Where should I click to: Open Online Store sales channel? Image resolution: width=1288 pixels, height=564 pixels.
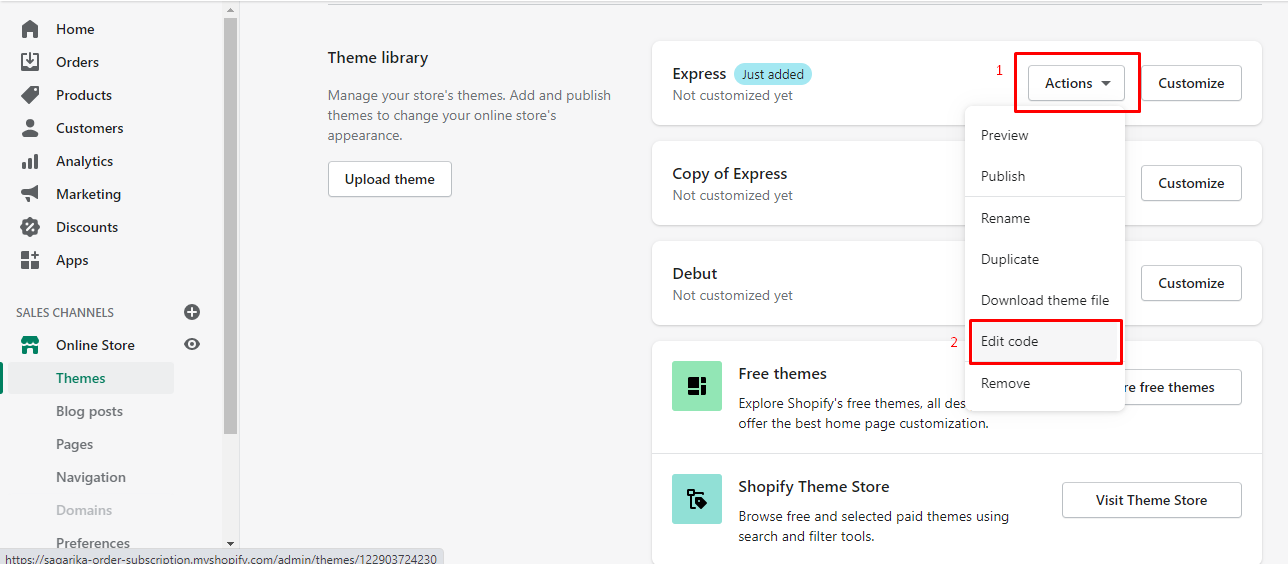pyautogui.click(x=95, y=345)
